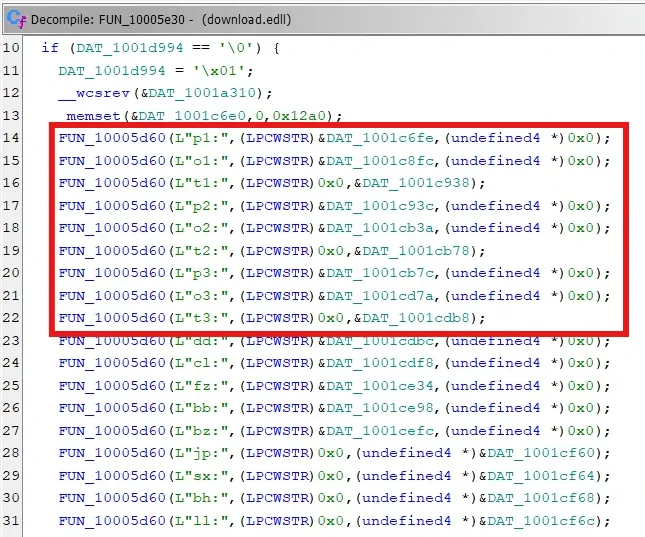Screen dimensions: 645x537
Task: Click the L"dd:" string literal on line 23
Action: click(202, 342)
